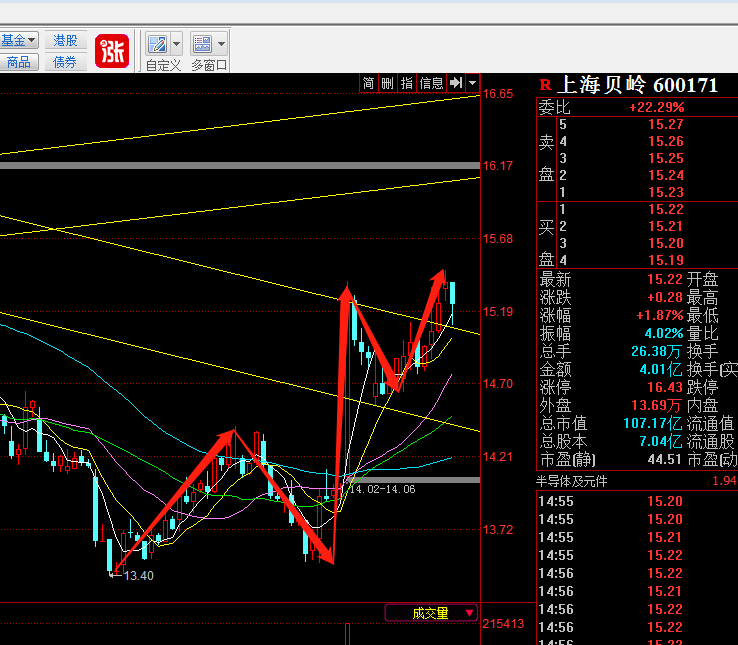Open the 半导体及元件 sector link
This screenshot has height=645, width=738.
(x=572, y=481)
